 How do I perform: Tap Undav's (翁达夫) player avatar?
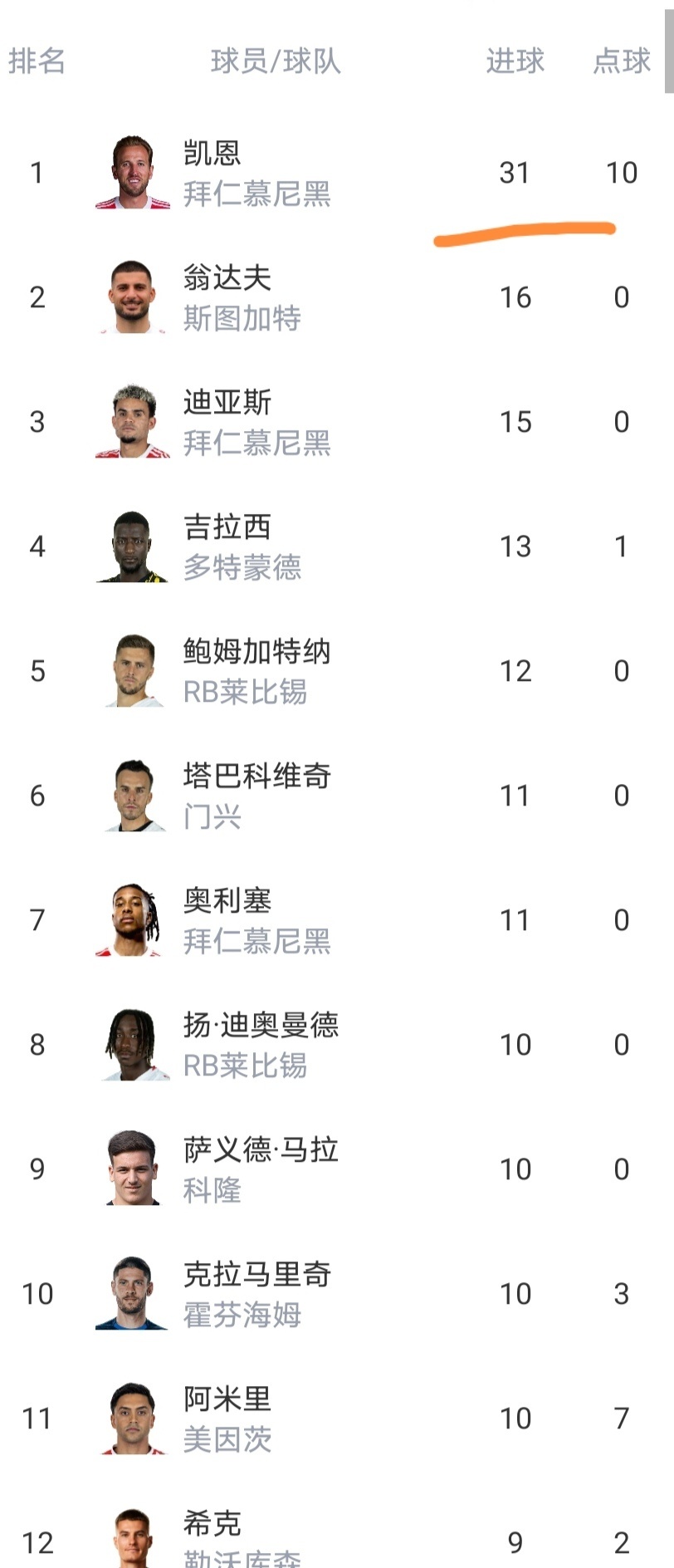click(x=133, y=296)
